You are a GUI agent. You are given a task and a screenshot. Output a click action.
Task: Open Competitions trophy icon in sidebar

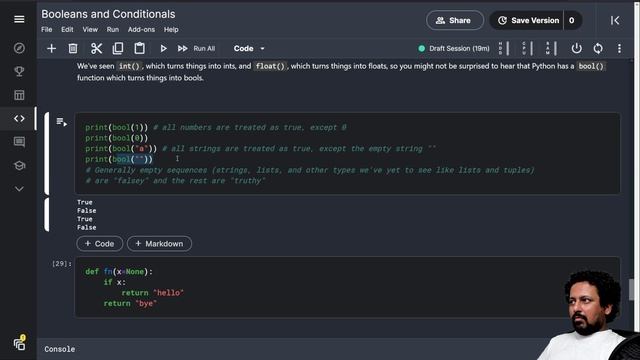click(19, 71)
